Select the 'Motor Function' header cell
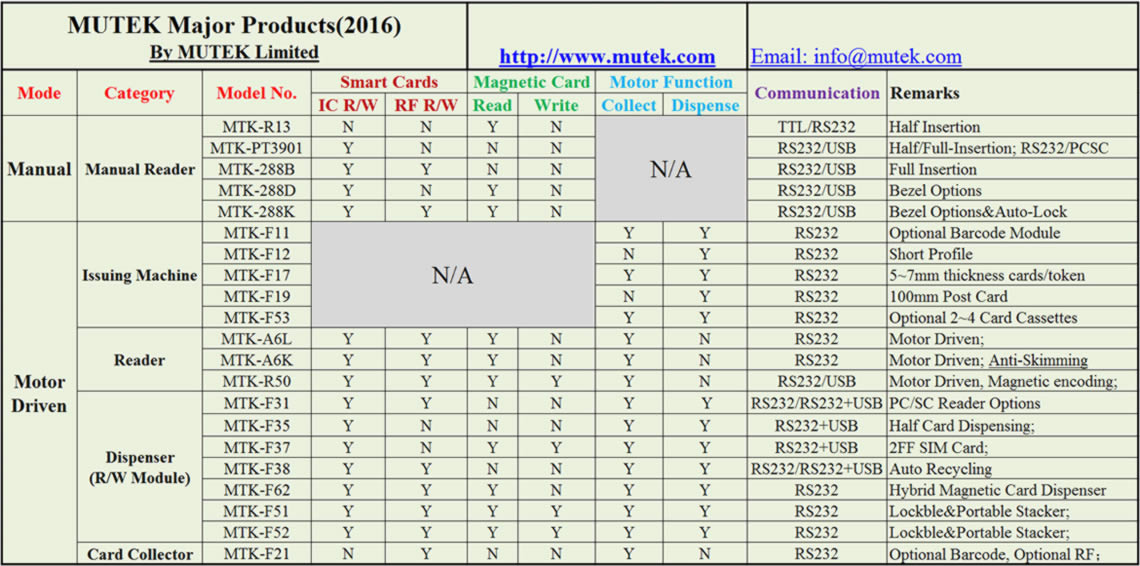Screen dimensions: 1140x566 tap(671, 81)
